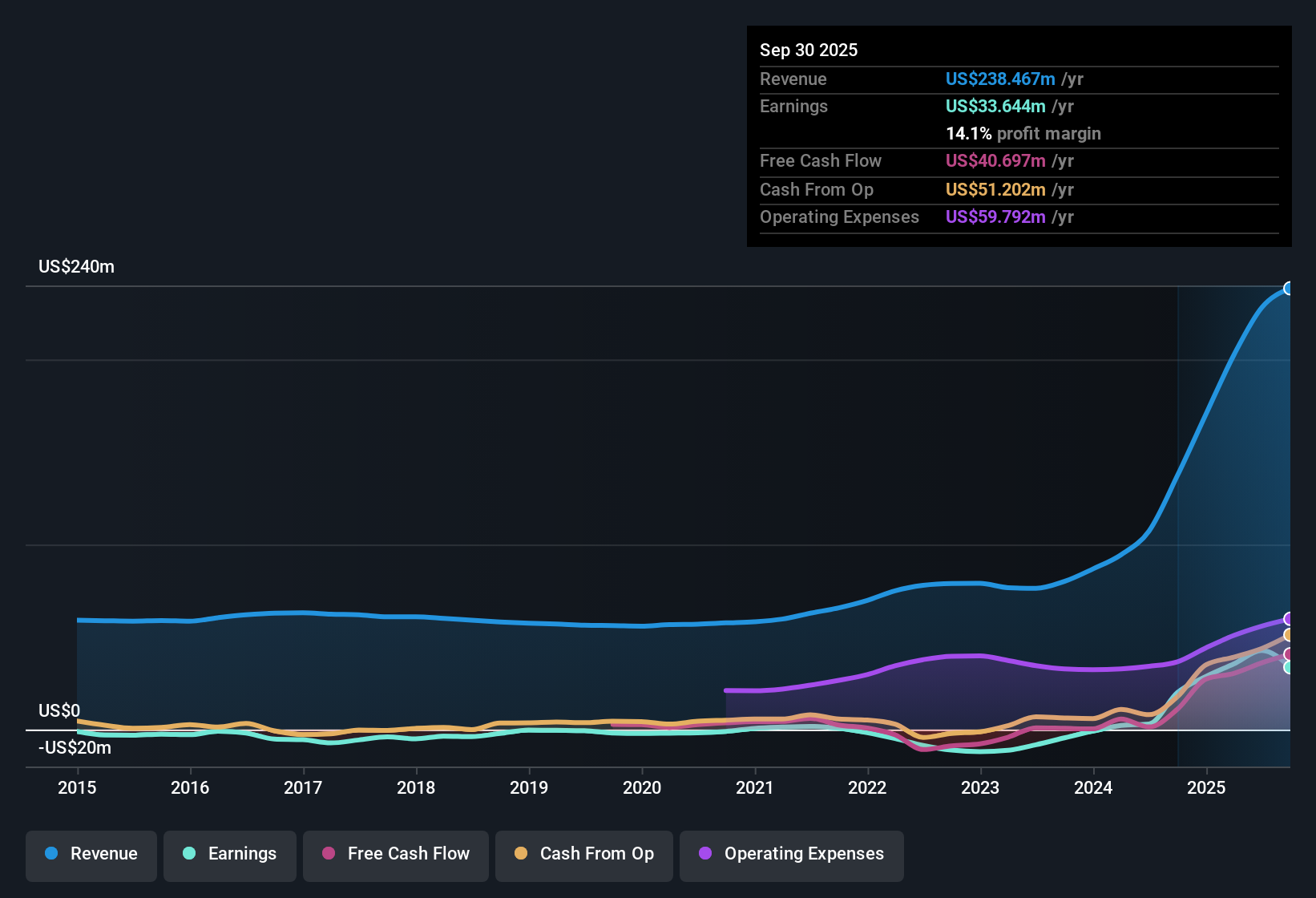Viewport: 1316px width, 898px height.
Task: Toggle Free Cash Flow visibility in the legend
Action: pos(395,854)
